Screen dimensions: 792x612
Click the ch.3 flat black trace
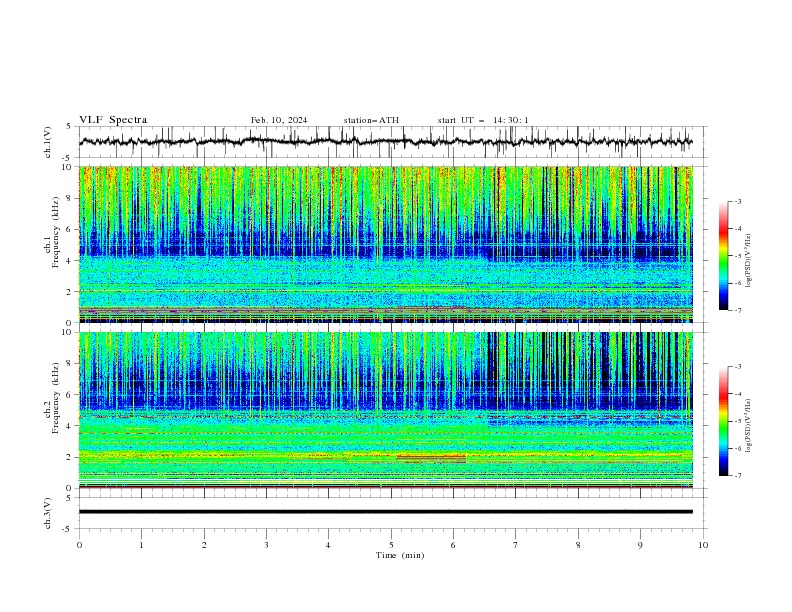(386, 512)
